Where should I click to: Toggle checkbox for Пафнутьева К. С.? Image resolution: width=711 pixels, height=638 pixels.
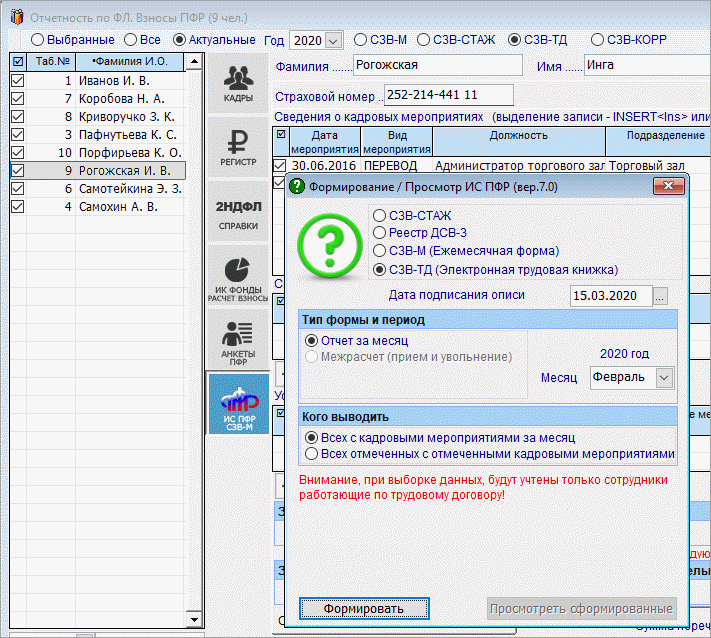(18, 135)
